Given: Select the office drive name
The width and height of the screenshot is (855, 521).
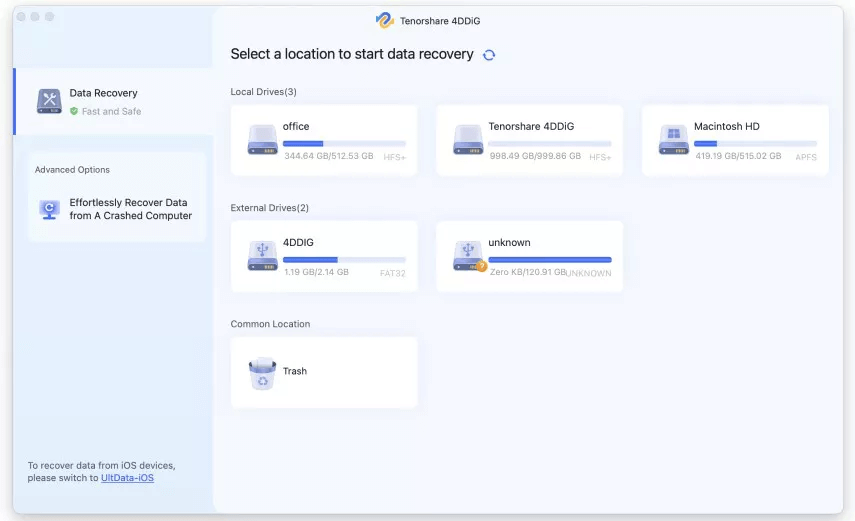Looking at the screenshot, I should click(x=296, y=126).
